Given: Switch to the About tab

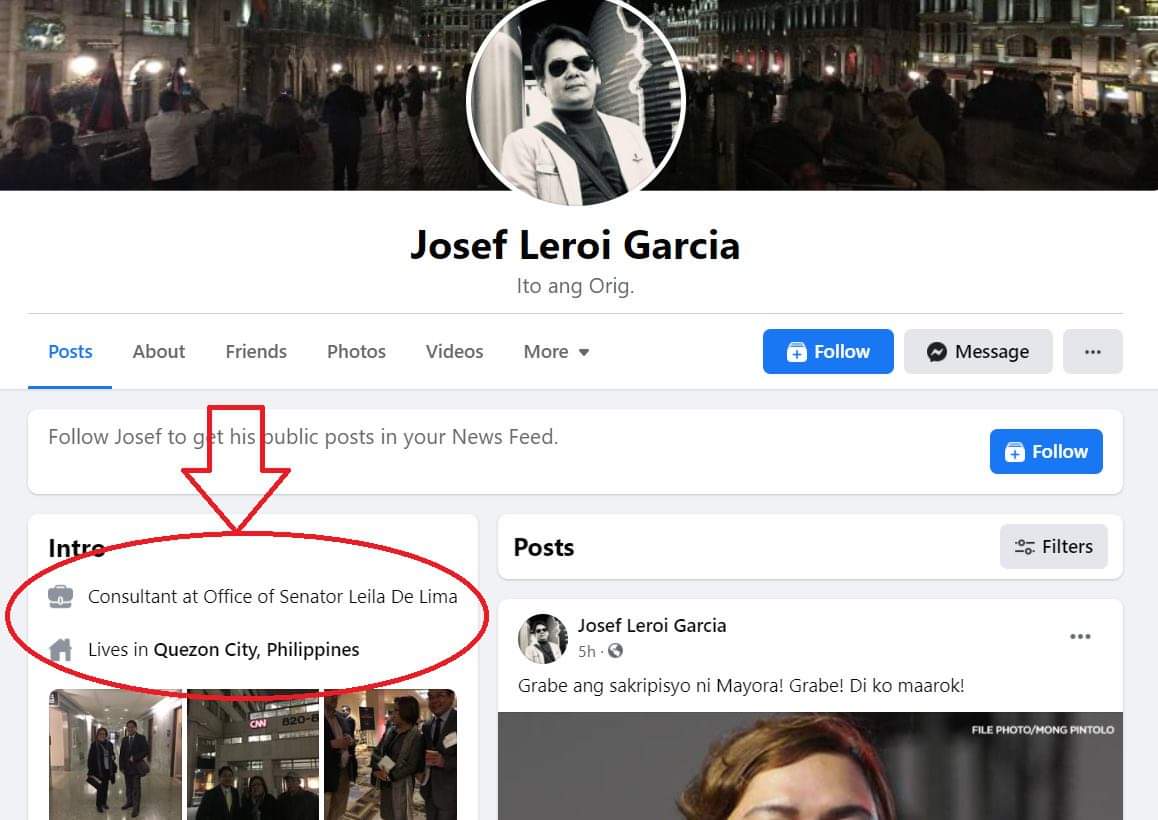Looking at the screenshot, I should (159, 352).
